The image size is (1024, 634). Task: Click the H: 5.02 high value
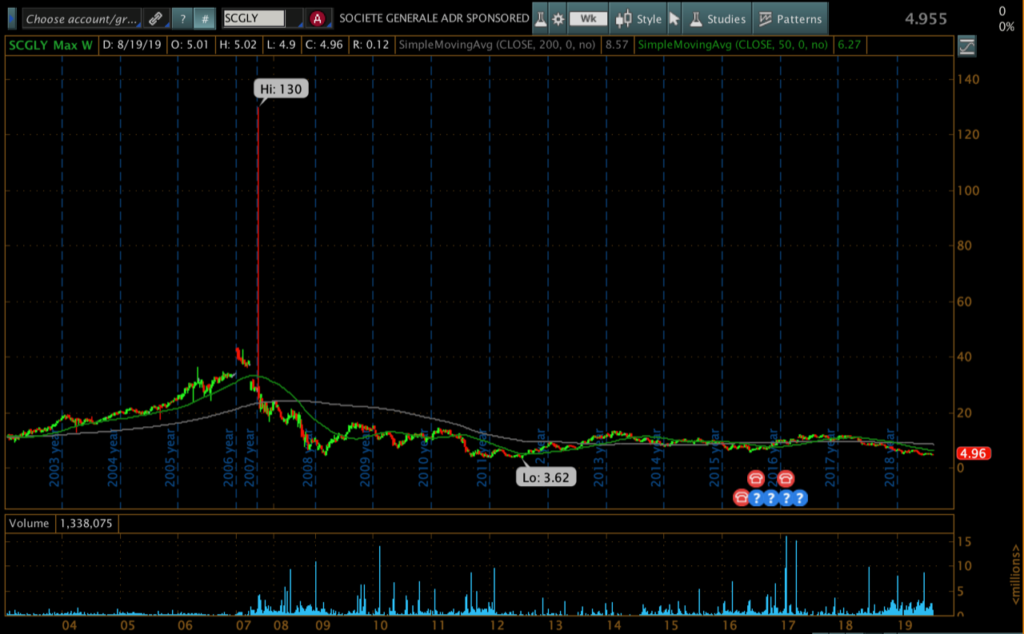238,45
